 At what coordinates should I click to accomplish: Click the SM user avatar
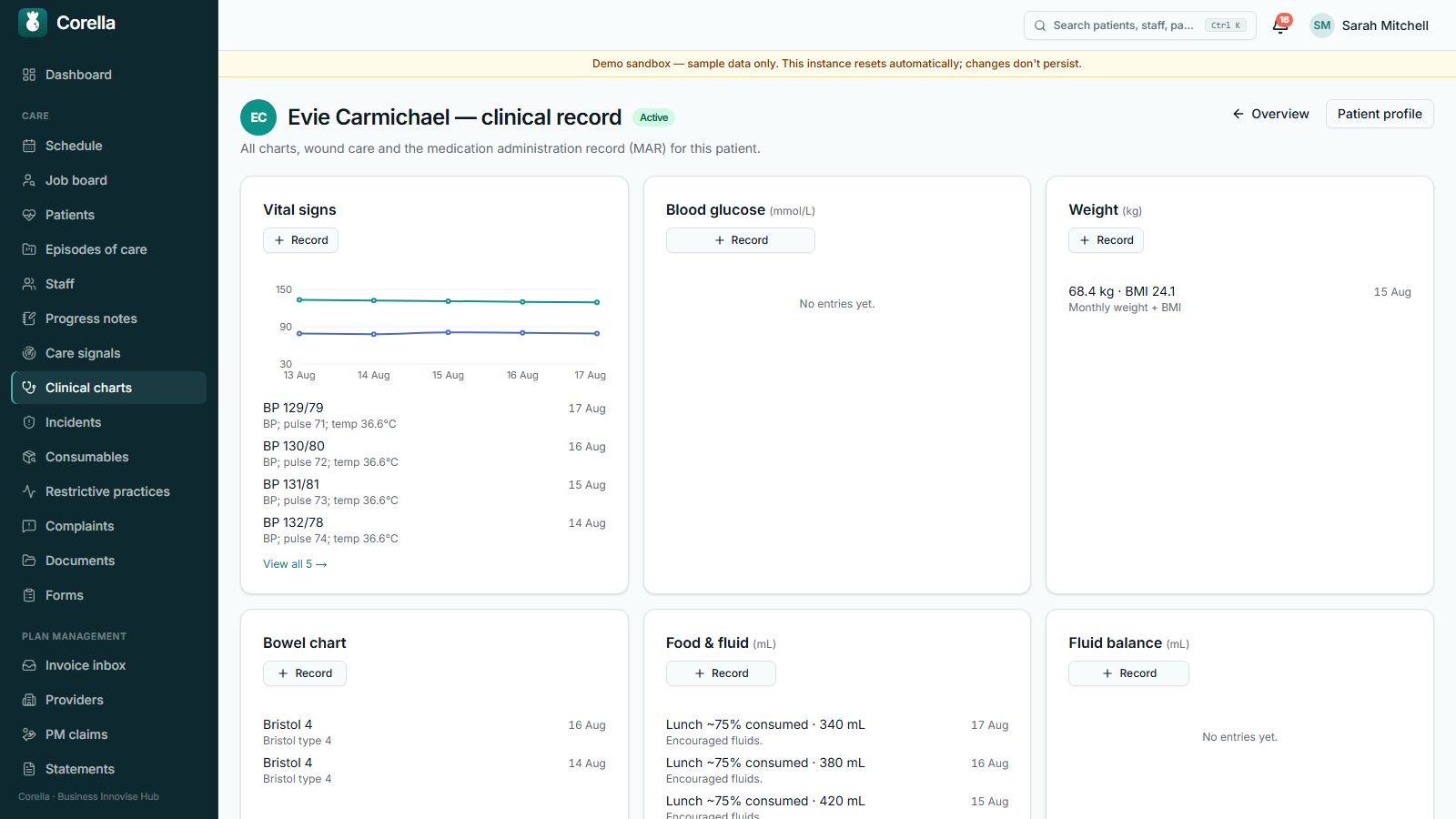[1322, 25]
